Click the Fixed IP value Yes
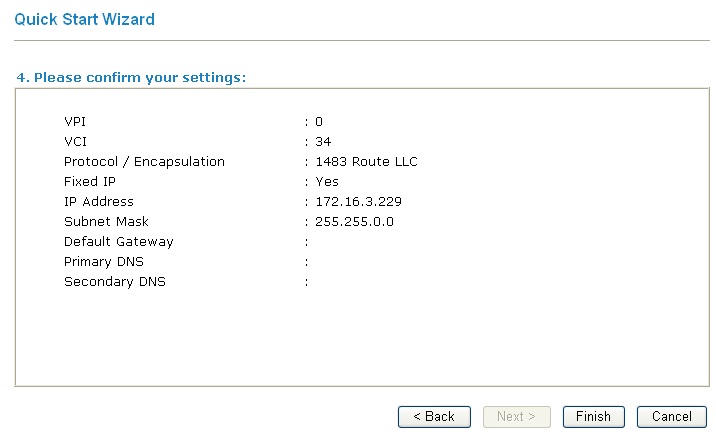The height and width of the screenshot is (434, 716). point(327,182)
